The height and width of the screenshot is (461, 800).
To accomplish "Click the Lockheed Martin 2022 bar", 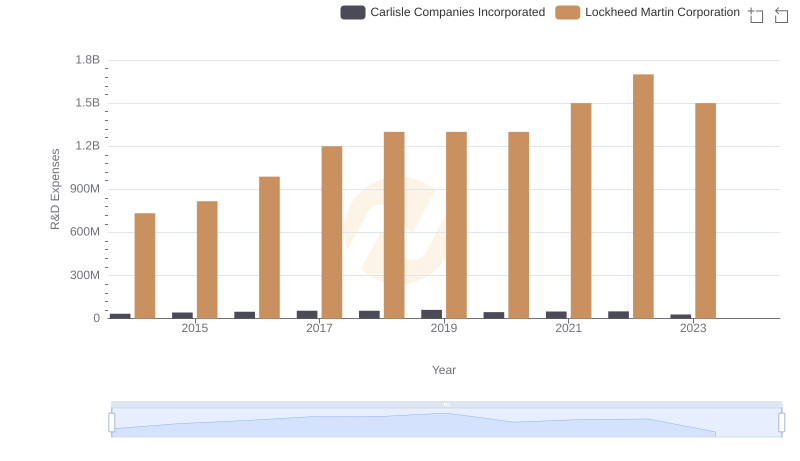I will (x=643, y=196).
